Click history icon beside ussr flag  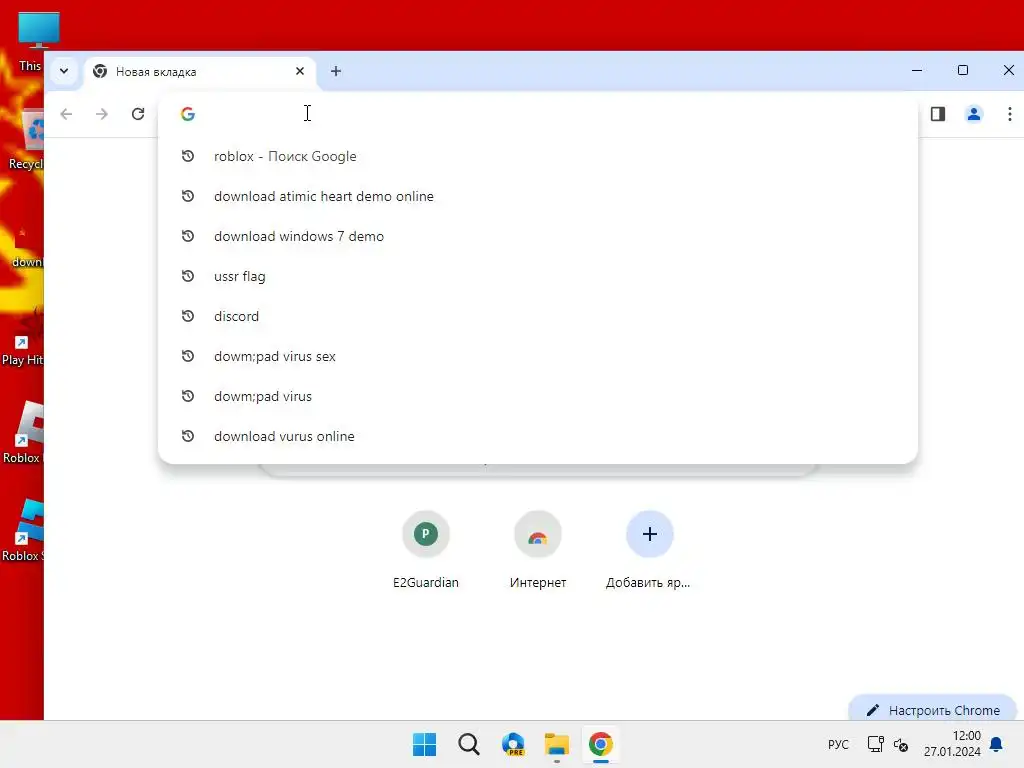pyautogui.click(x=188, y=276)
